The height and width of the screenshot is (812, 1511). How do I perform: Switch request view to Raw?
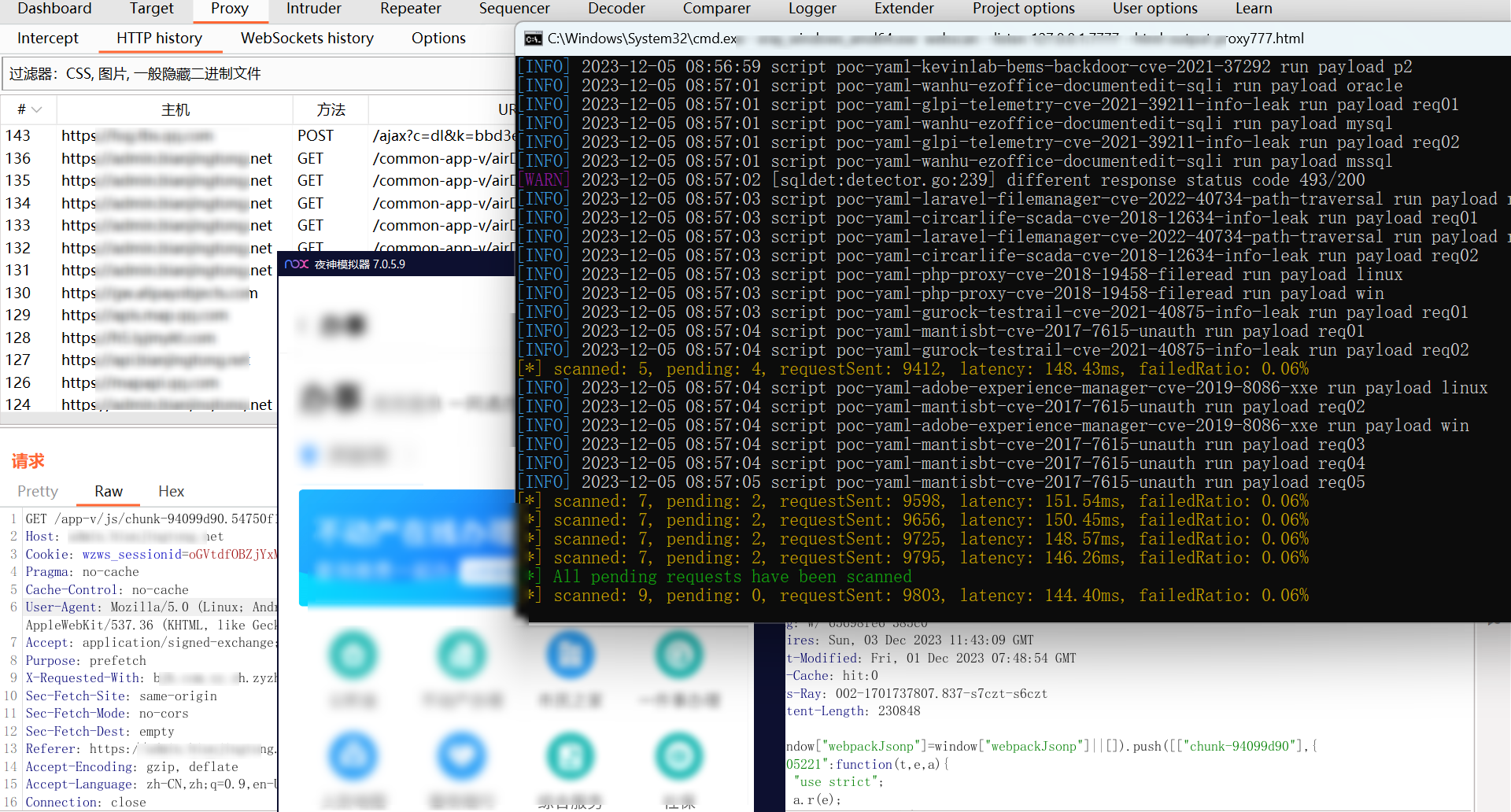pos(109,491)
